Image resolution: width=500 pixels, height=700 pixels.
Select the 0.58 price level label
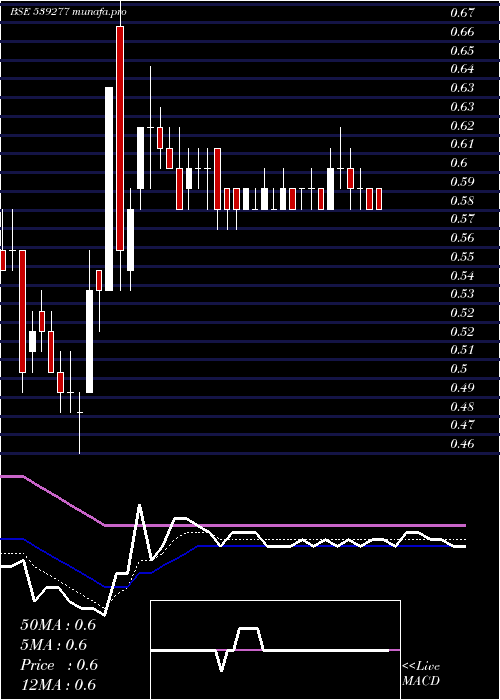click(462, 200)
